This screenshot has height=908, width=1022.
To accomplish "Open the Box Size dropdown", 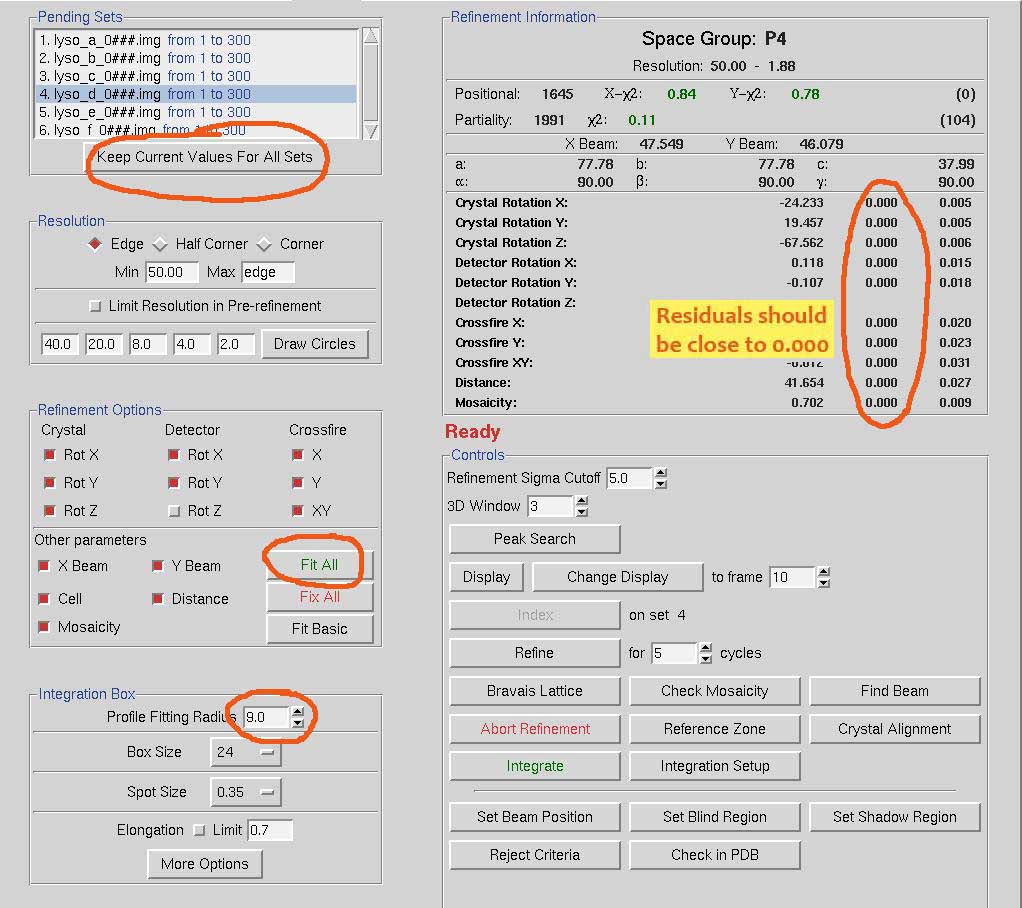I will 245,752.
